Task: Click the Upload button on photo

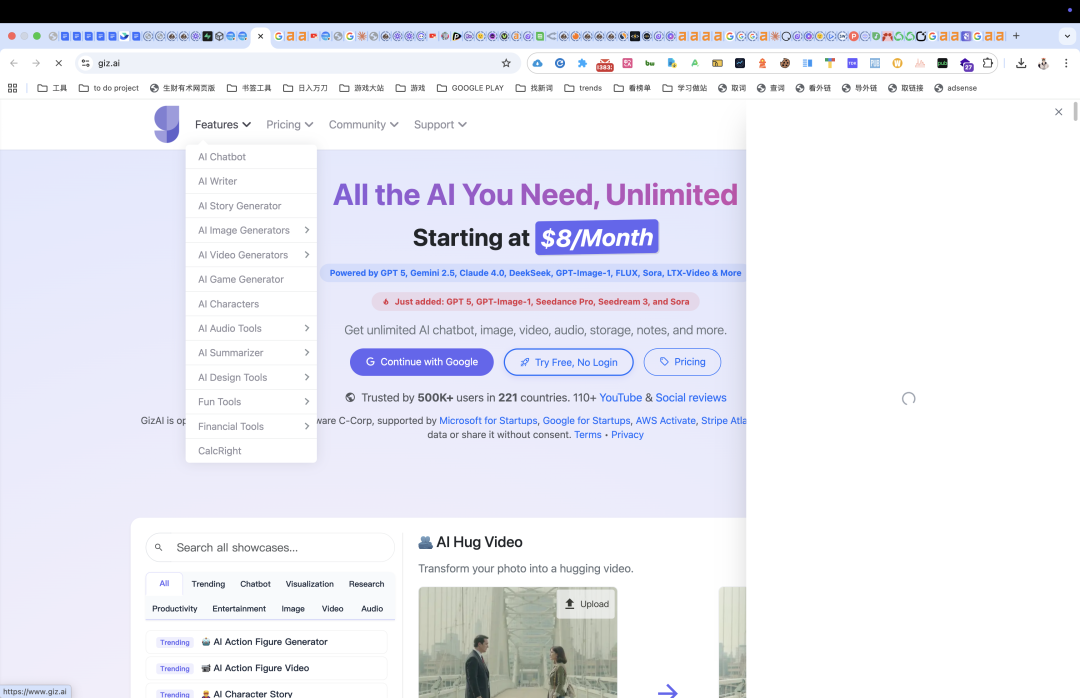Action: coord(587,604)
